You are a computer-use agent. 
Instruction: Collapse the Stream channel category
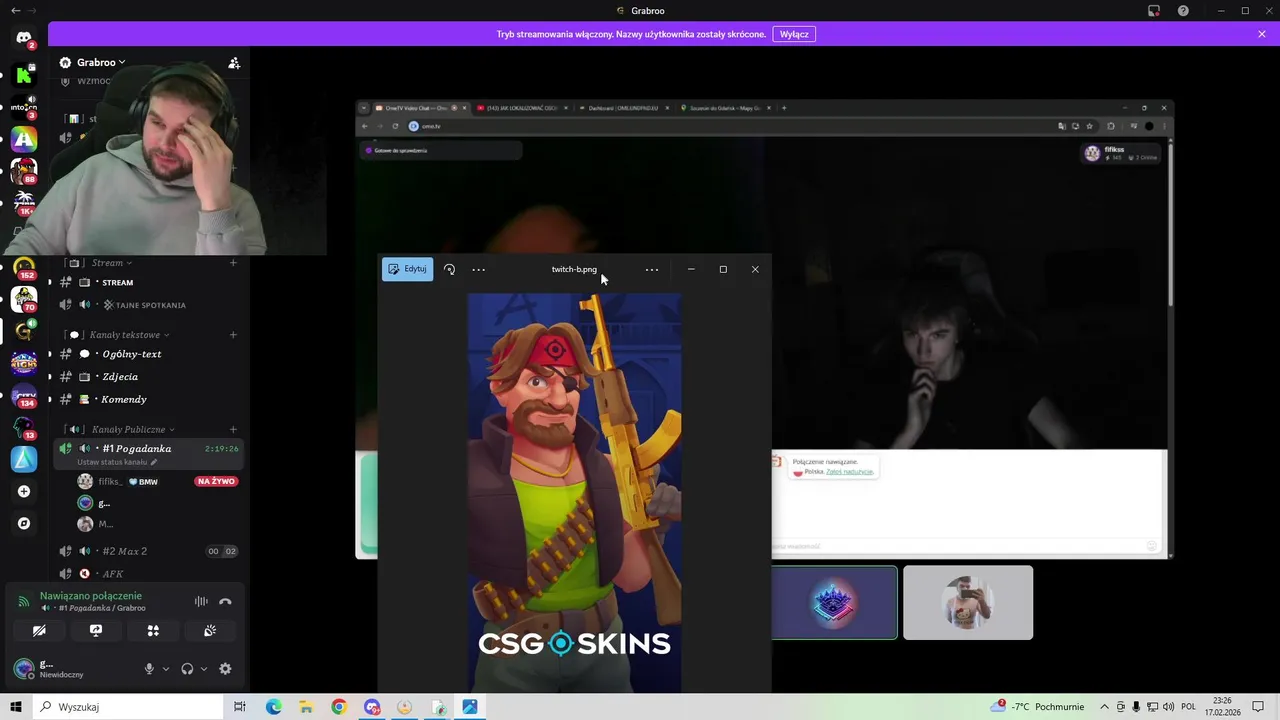(x=112, y=263)
